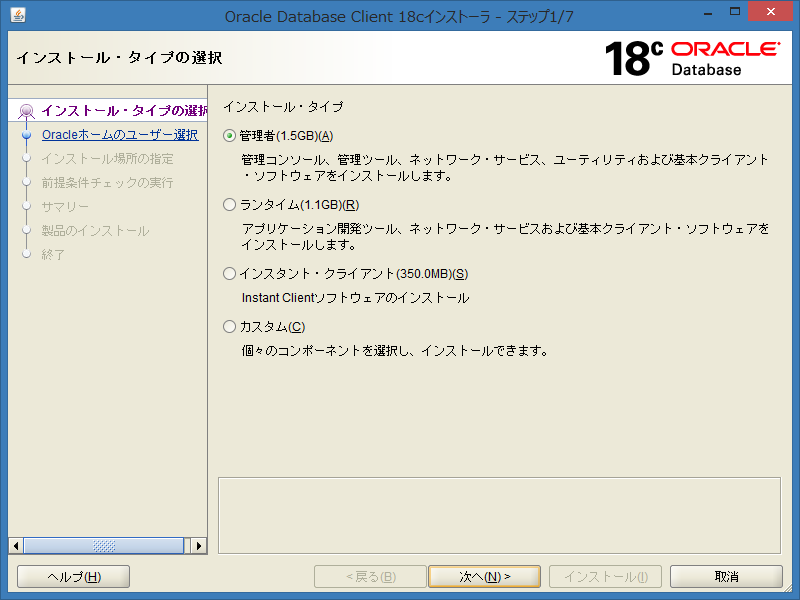The image size is (800, 600).
Task: Select the カスタム install type
Action: (x=230, y=326)
